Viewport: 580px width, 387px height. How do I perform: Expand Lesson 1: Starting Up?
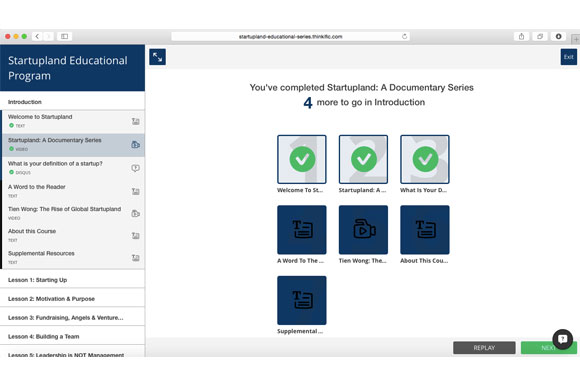72,280
